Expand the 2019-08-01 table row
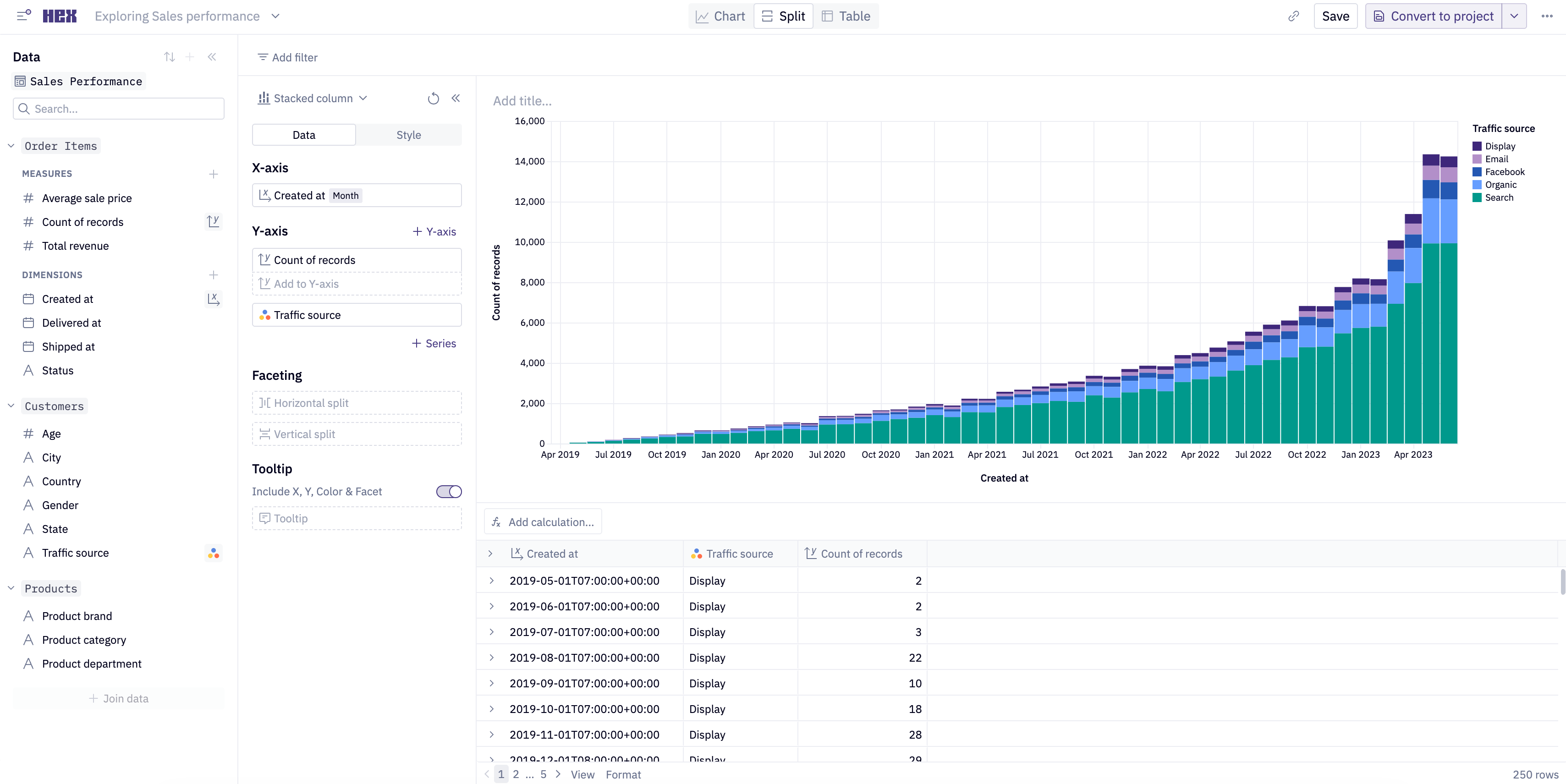 491,658
